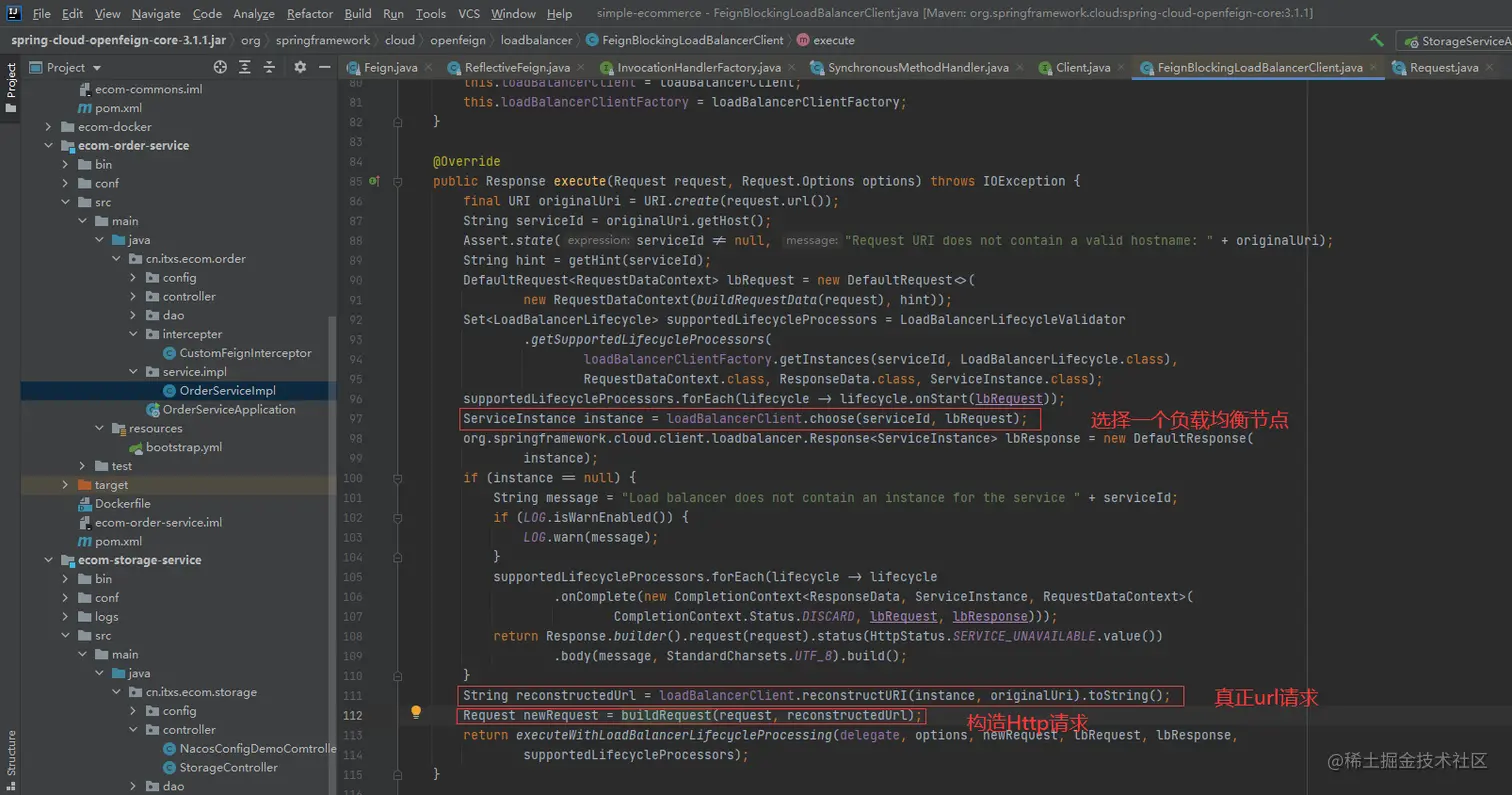Click the green Build hammer icon
Image resolution: width=1512 pixels, height=795 pixels.
point(1377,40)
